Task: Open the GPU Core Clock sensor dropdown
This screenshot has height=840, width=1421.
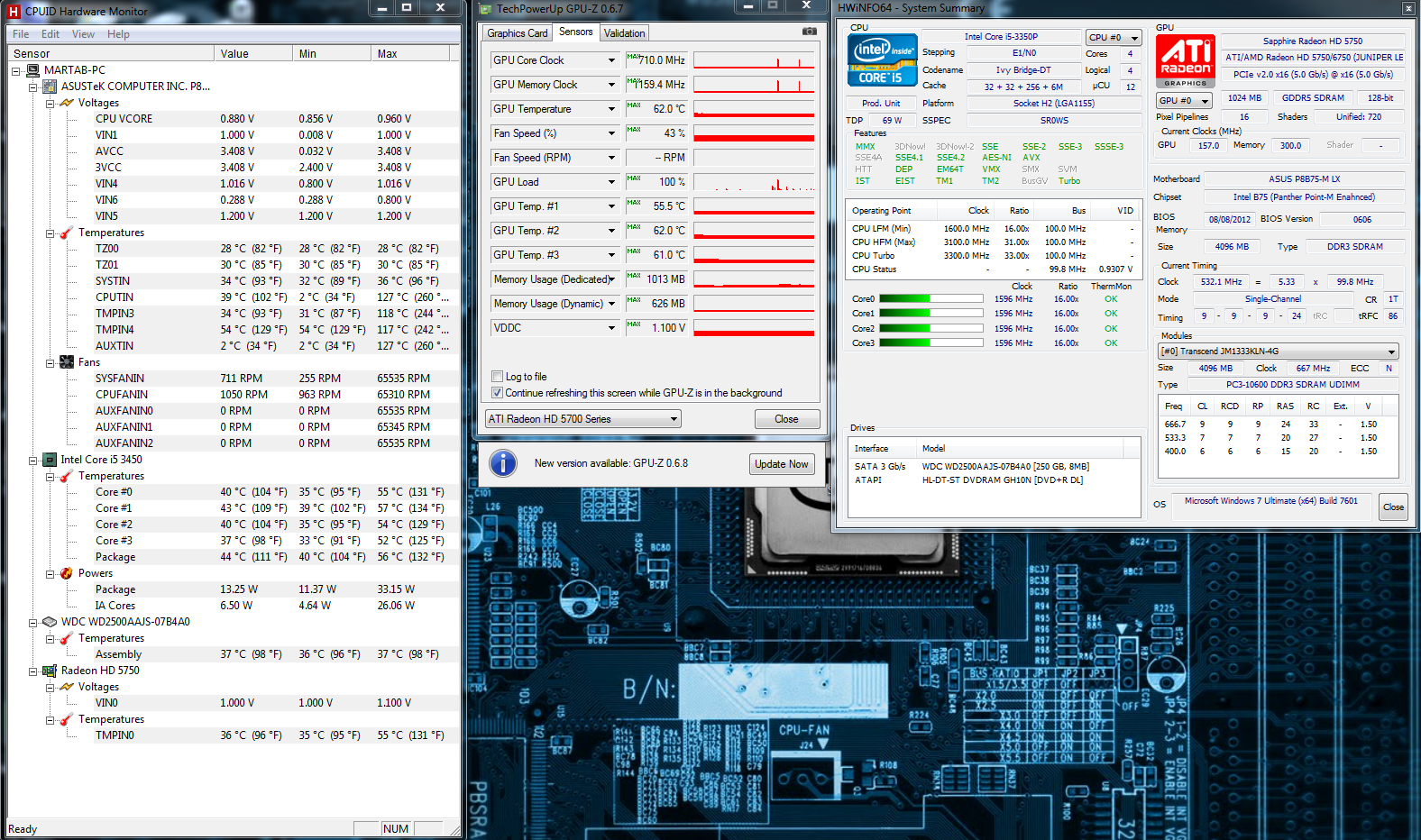Action: pos(610,60)
